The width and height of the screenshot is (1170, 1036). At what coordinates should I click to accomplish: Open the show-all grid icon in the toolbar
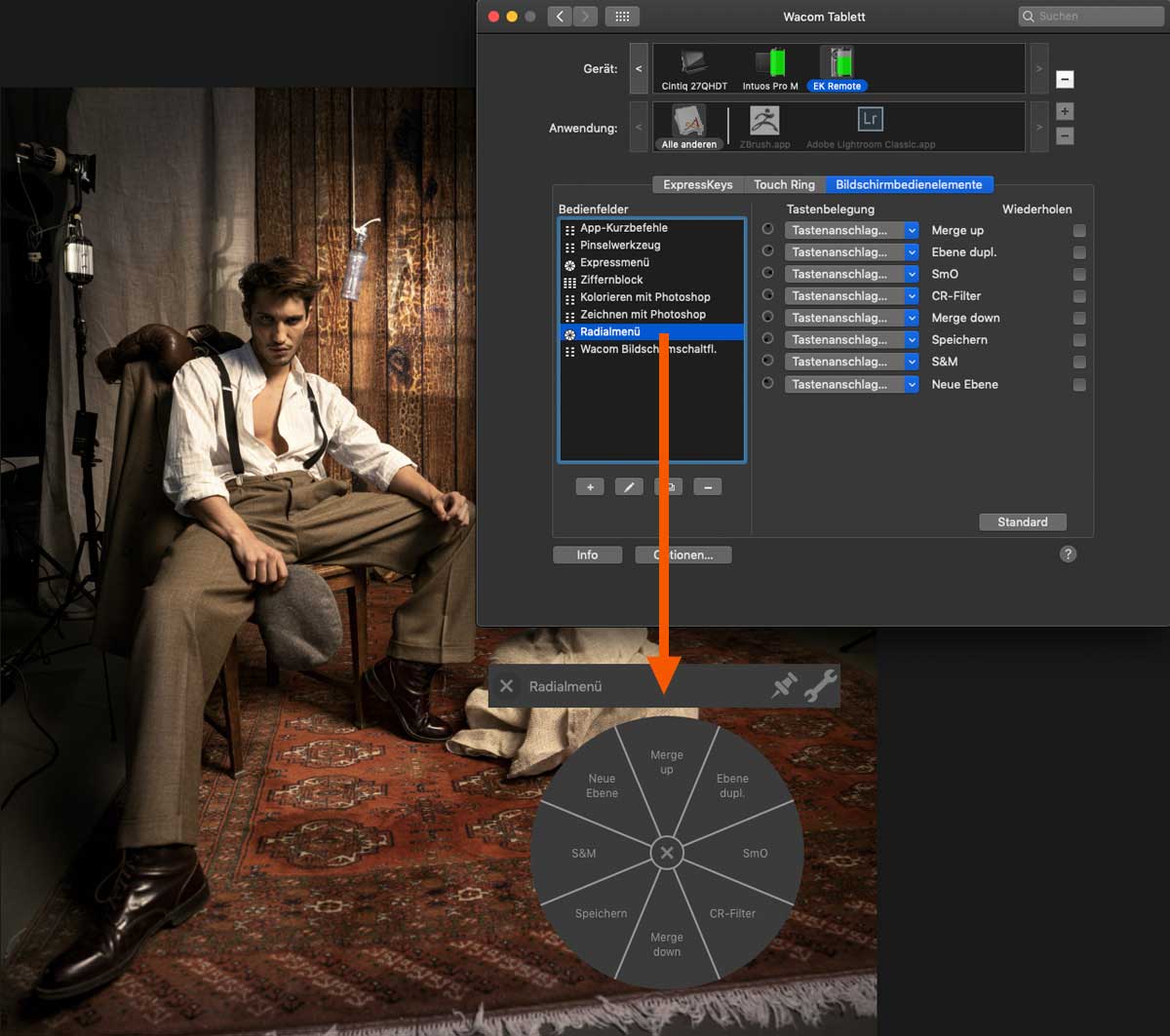[x=623, y=17]
